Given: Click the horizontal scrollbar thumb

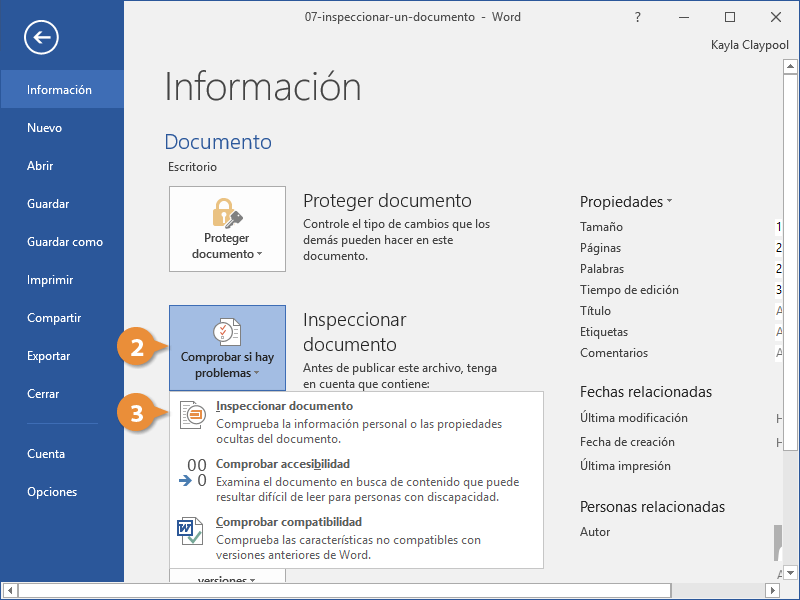Looking at the screenshot, I should point(344,591).
